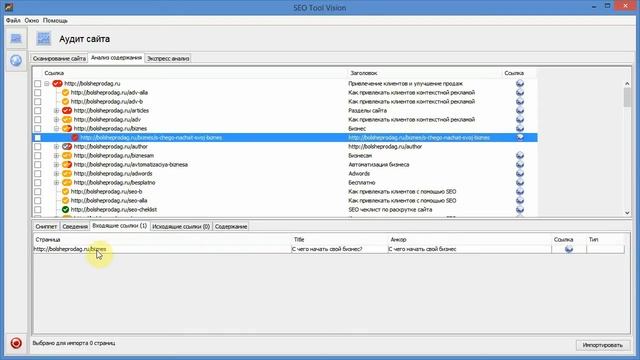This screenshot has width=640, height=360.
Task: Click the tree scrollbar down arrow
Action: pyautogui.click(x=627, y=213)
